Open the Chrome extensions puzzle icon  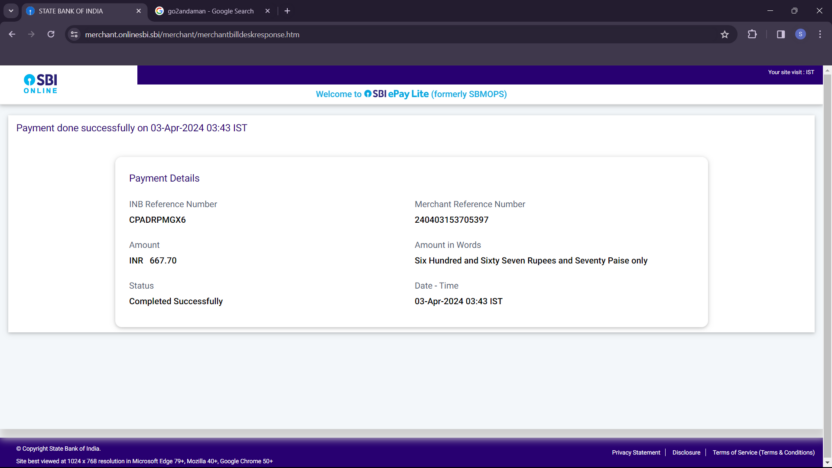(752, 34)
